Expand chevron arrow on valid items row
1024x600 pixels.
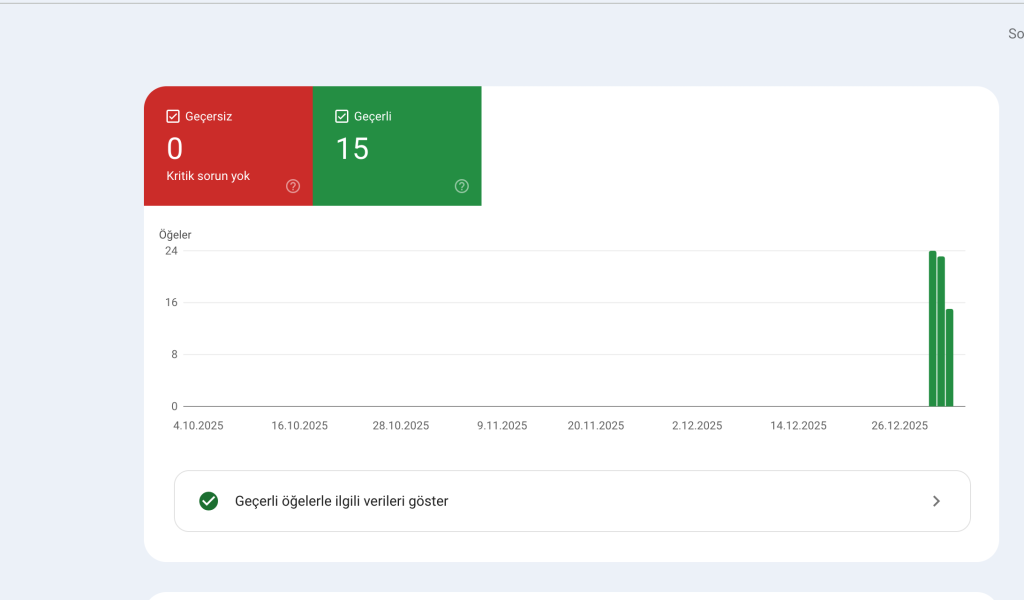click(x=936, y=501)
